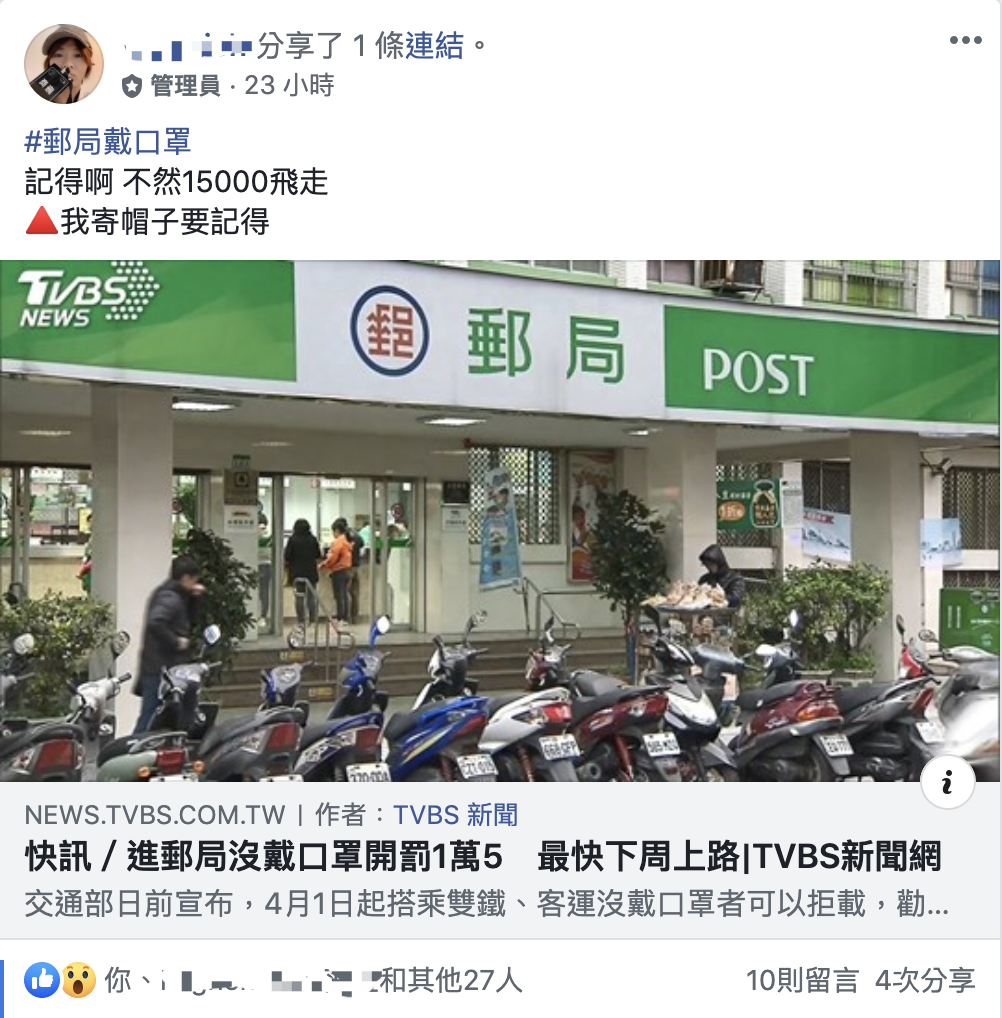
Task: Open the #郵局戴口罩 hashtag
Action: tap(108, 142)
